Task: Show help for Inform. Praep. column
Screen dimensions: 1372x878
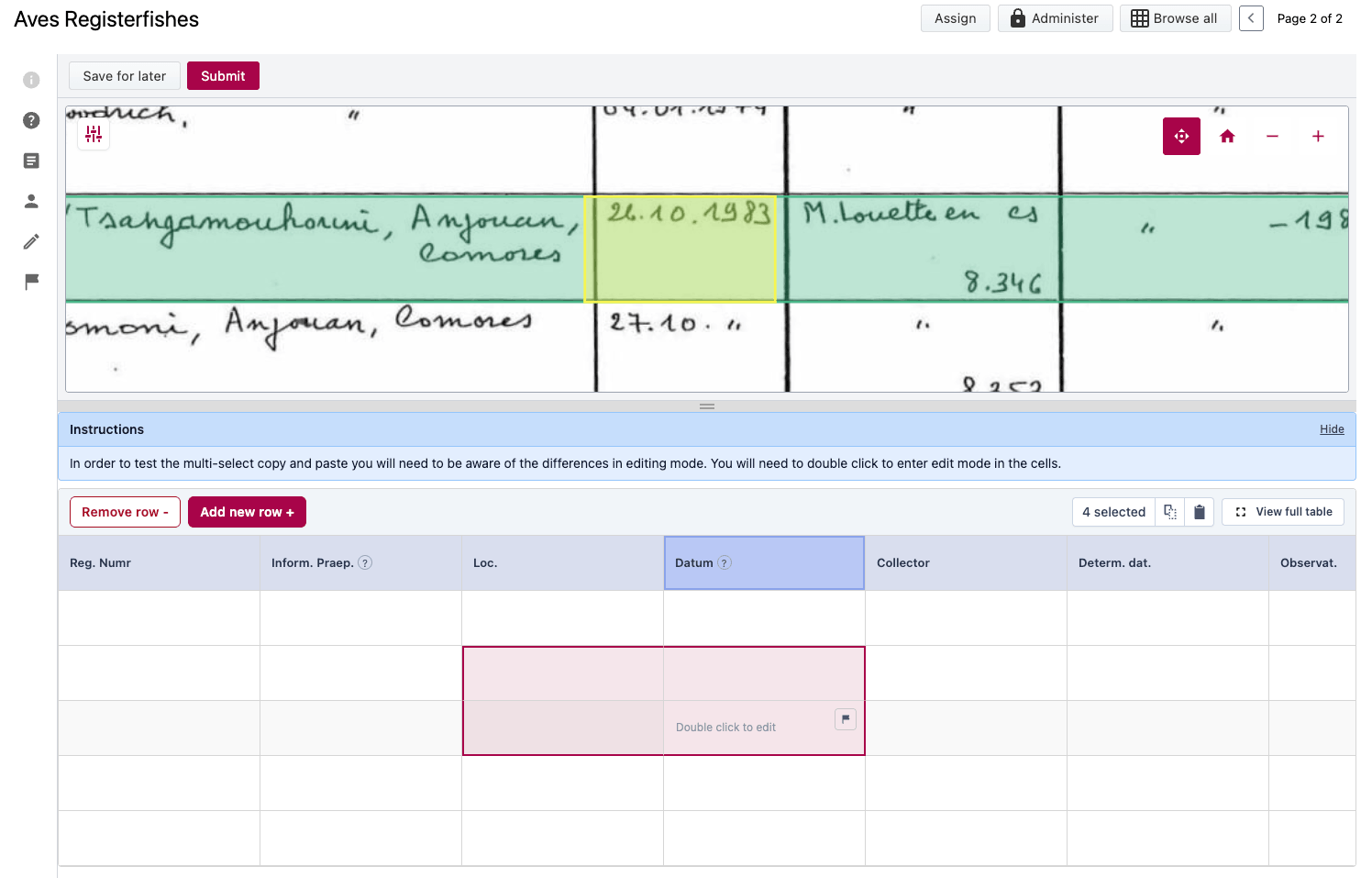Action: point(365,562)
